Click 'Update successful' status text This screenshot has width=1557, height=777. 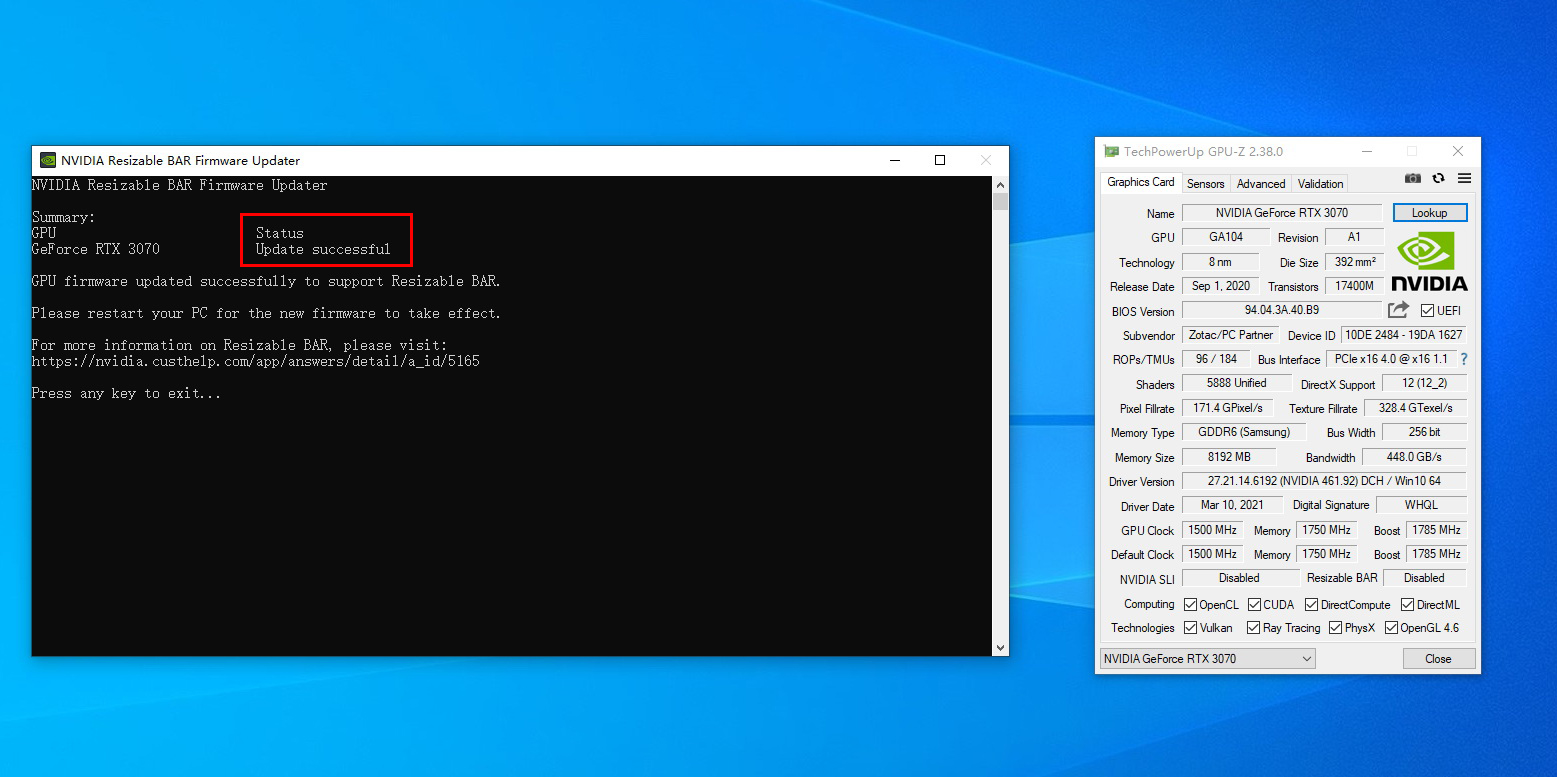click(323, 249)
